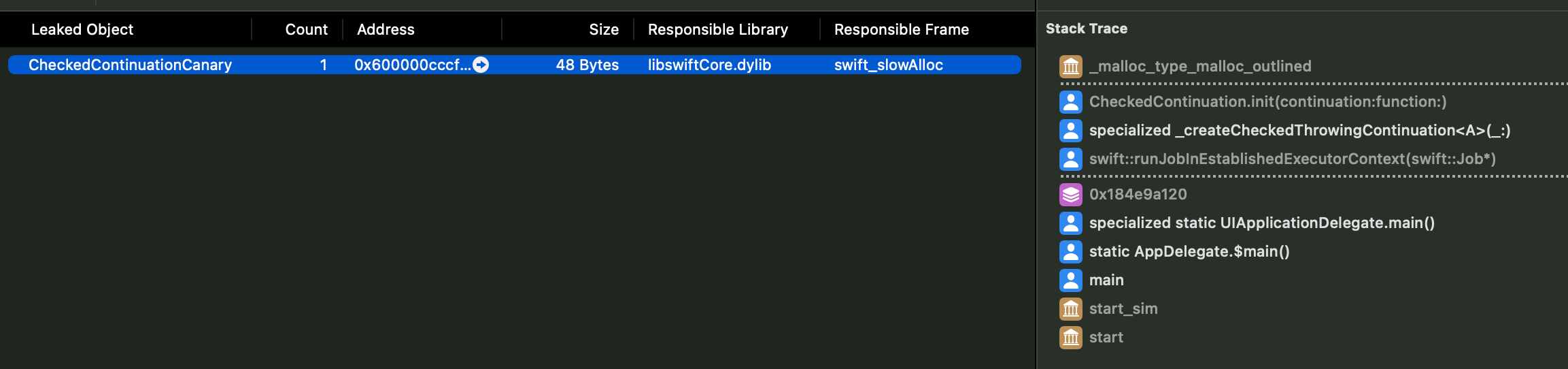Image resolution: width=1568 pixels, height=369 pixels.
Task: Click the Responsible Library column header
Action: pos(718,29)
